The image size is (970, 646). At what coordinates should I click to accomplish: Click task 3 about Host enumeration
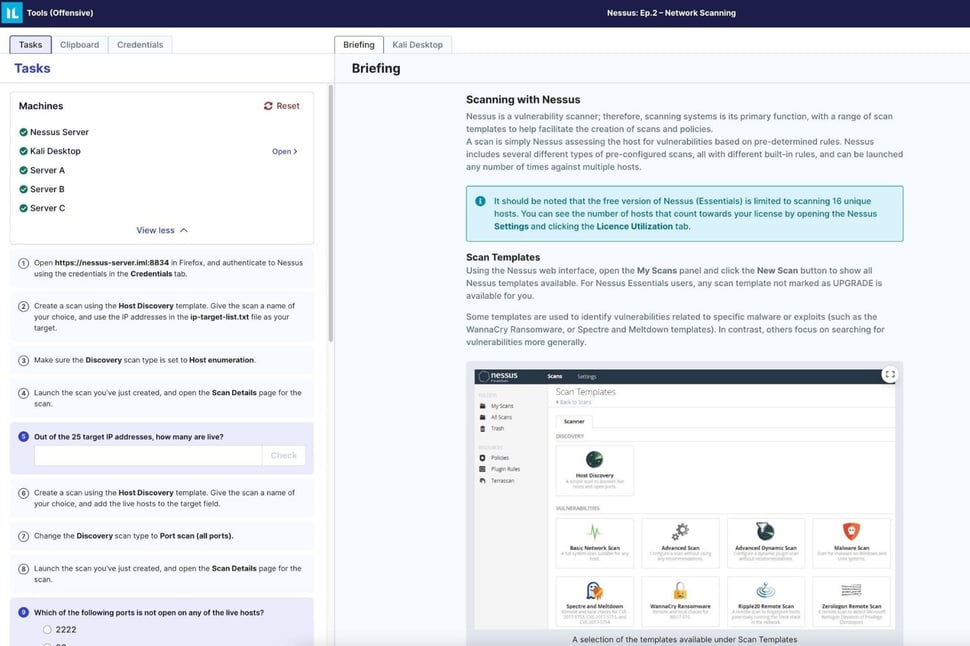coord(161,360)
